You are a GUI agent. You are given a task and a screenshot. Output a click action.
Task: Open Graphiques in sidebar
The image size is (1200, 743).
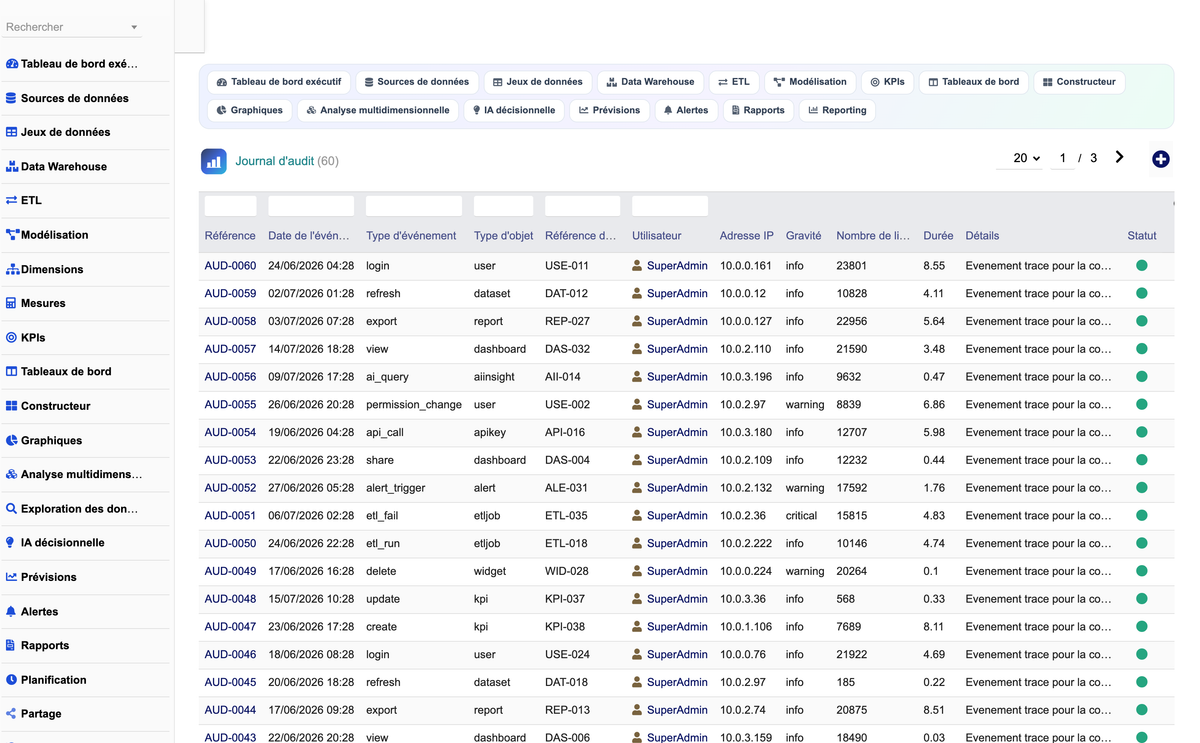(44, 441)
